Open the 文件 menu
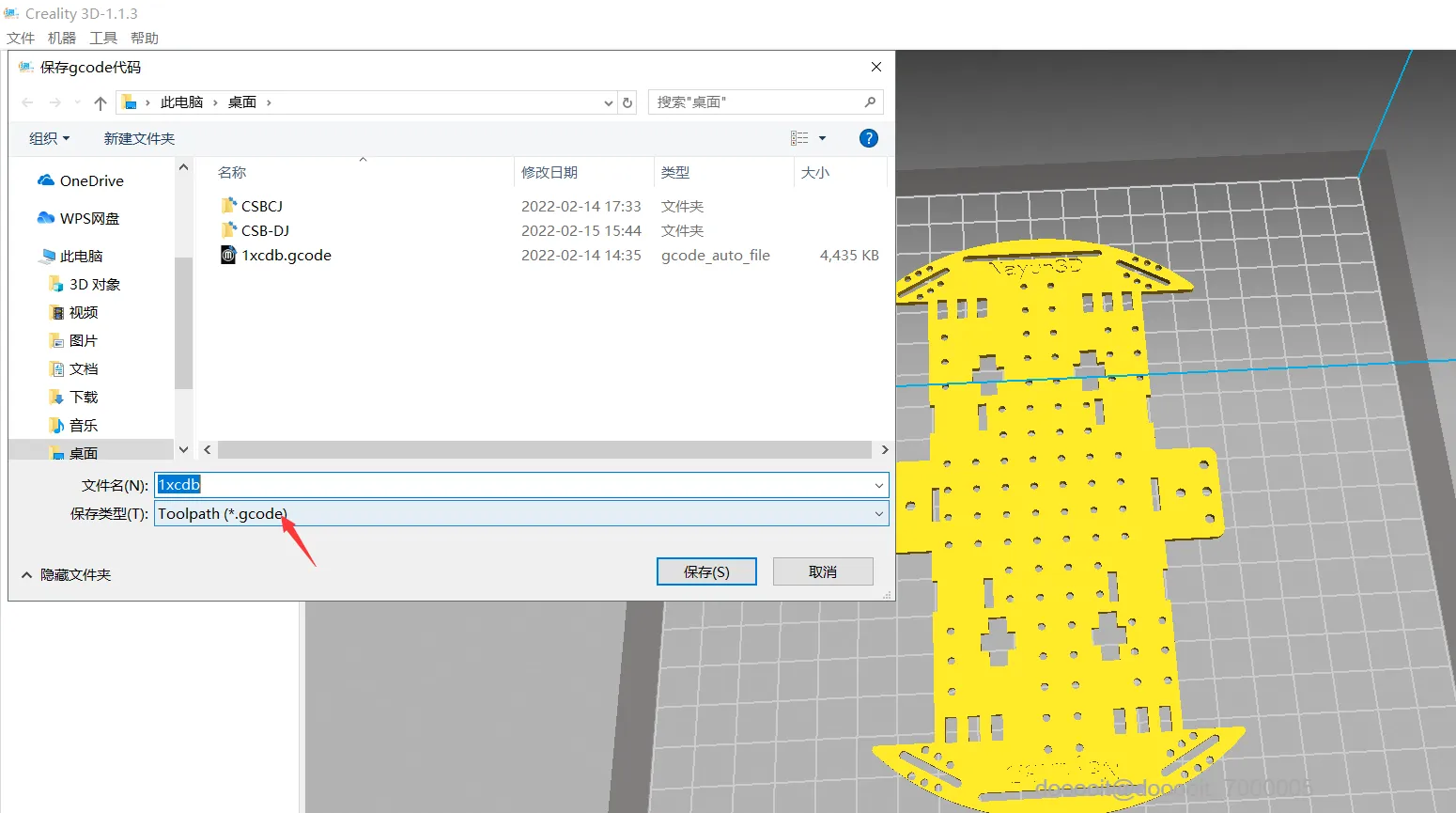The image size is (1456, 813). click(21, 39)
